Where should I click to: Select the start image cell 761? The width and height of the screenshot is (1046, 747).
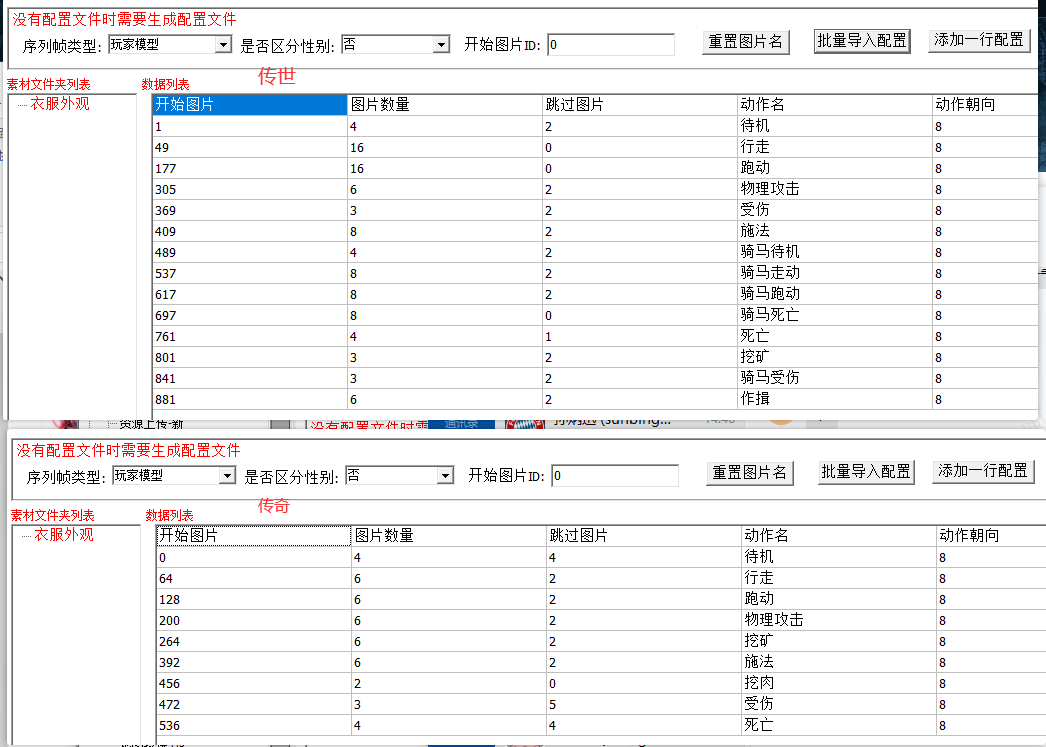[250, 337]
